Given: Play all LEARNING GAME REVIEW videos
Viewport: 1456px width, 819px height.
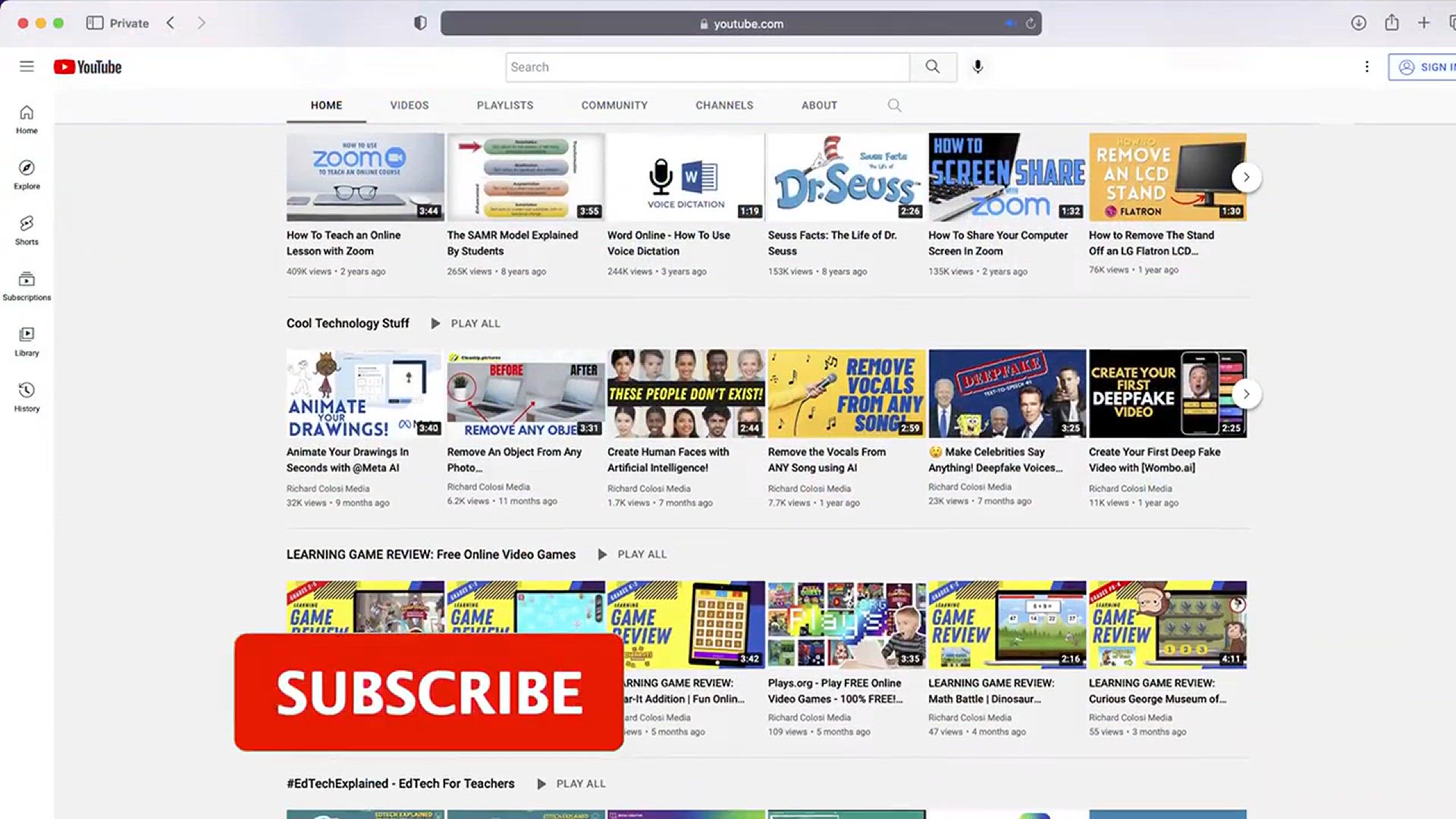Looking at the screenshot, I should (x=632, y=554).
